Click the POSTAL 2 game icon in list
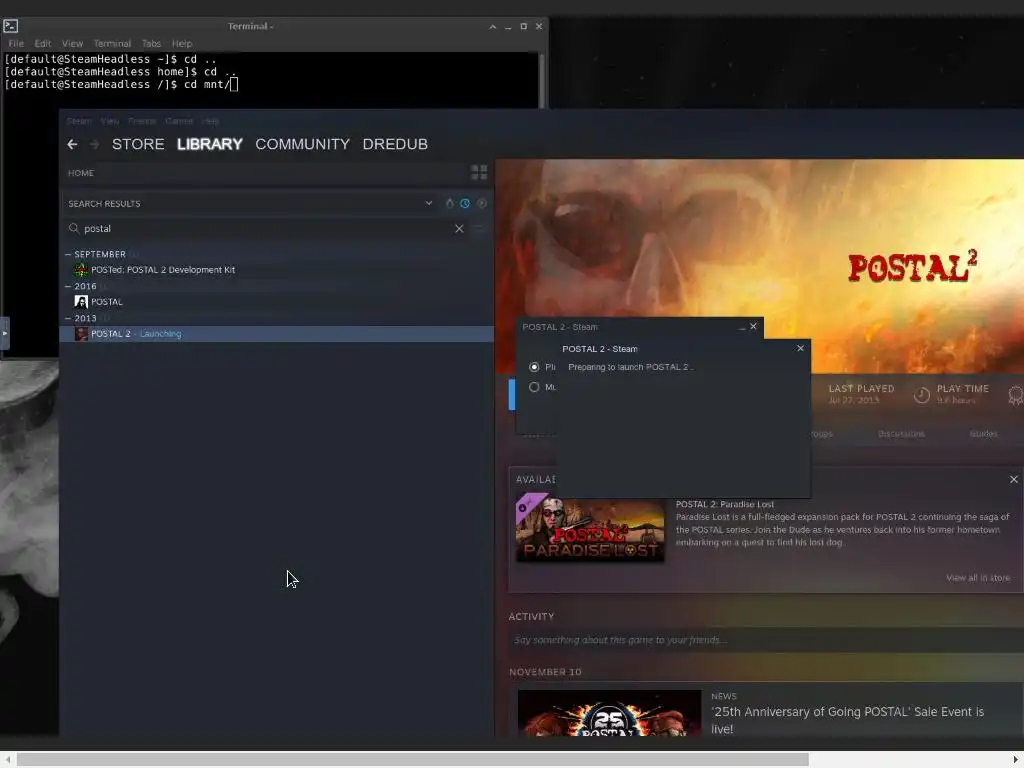The width and height of the screenshot is (1024, 768). coord(81,334)
